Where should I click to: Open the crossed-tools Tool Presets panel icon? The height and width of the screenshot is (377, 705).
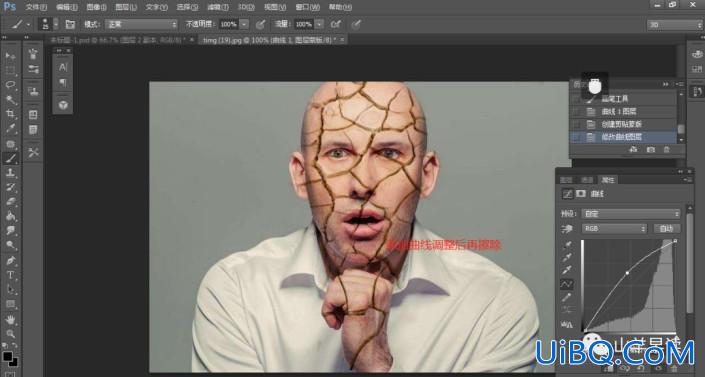[x=33, y=152]
